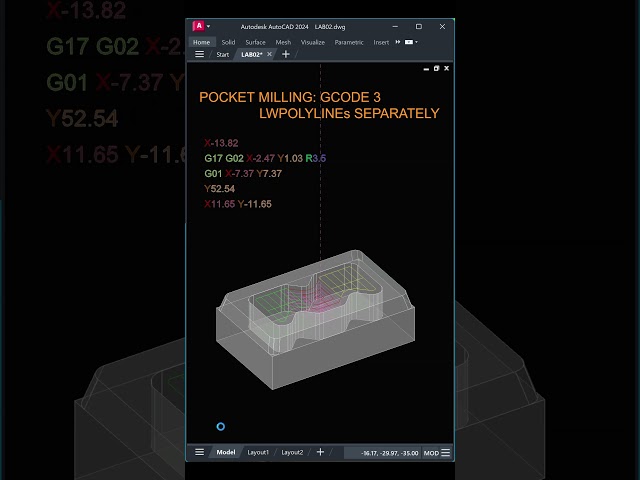Open the Surface ribbon tab
The height and width of the screenshot is (480, 640).
pyautogui.click(x=256, y=42)
